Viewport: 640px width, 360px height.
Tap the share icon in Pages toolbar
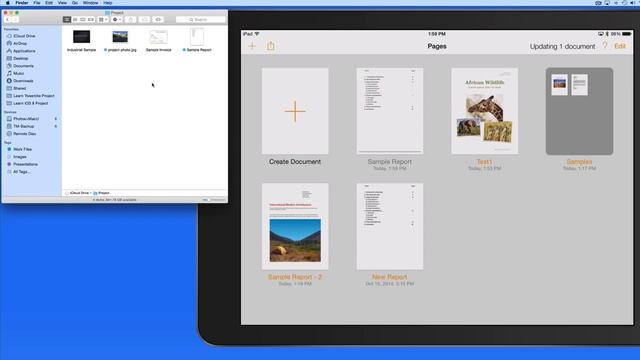(271, 46)
